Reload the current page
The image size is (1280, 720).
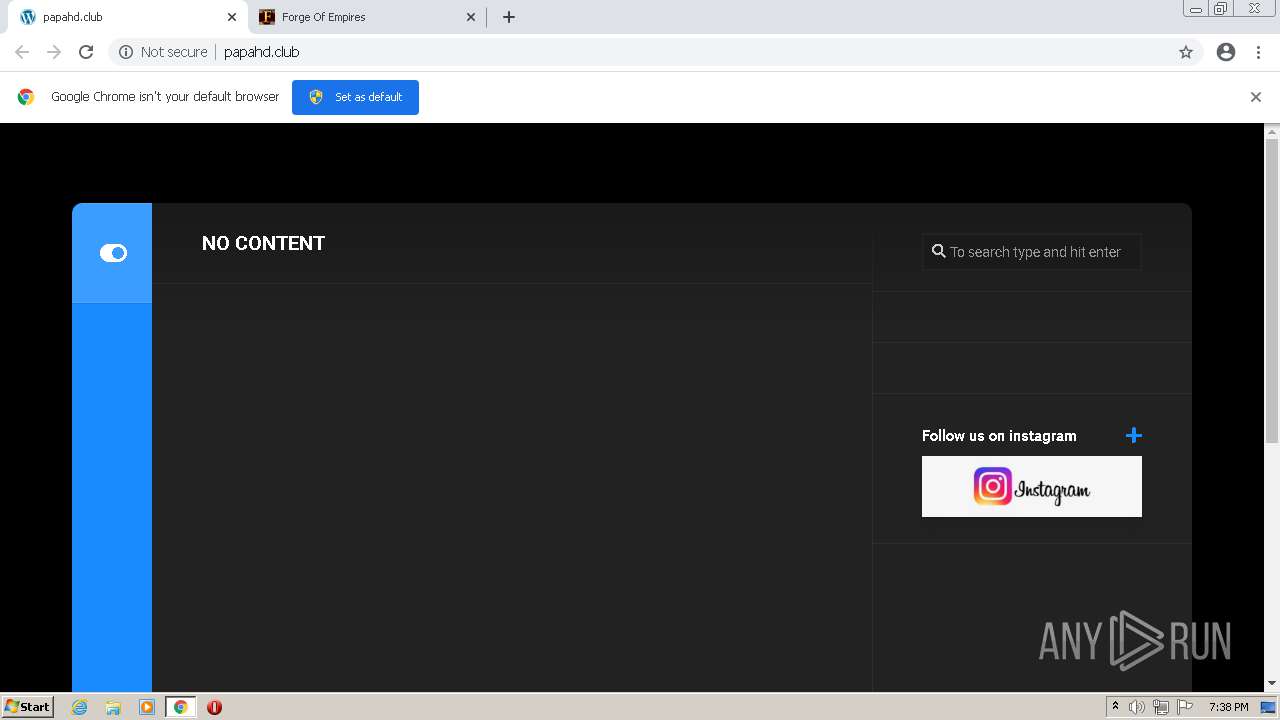86,52
